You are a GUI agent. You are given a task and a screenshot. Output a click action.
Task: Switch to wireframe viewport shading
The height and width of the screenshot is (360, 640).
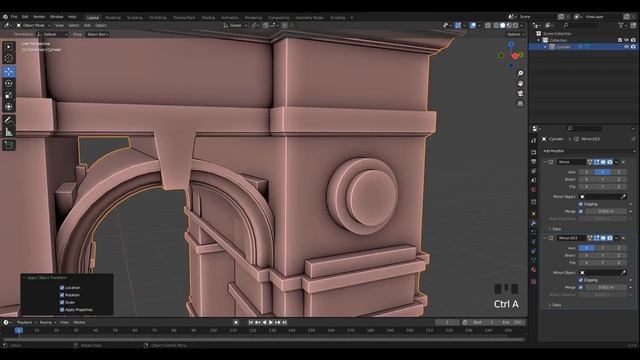pyautogui.click(x=496, y=25)
